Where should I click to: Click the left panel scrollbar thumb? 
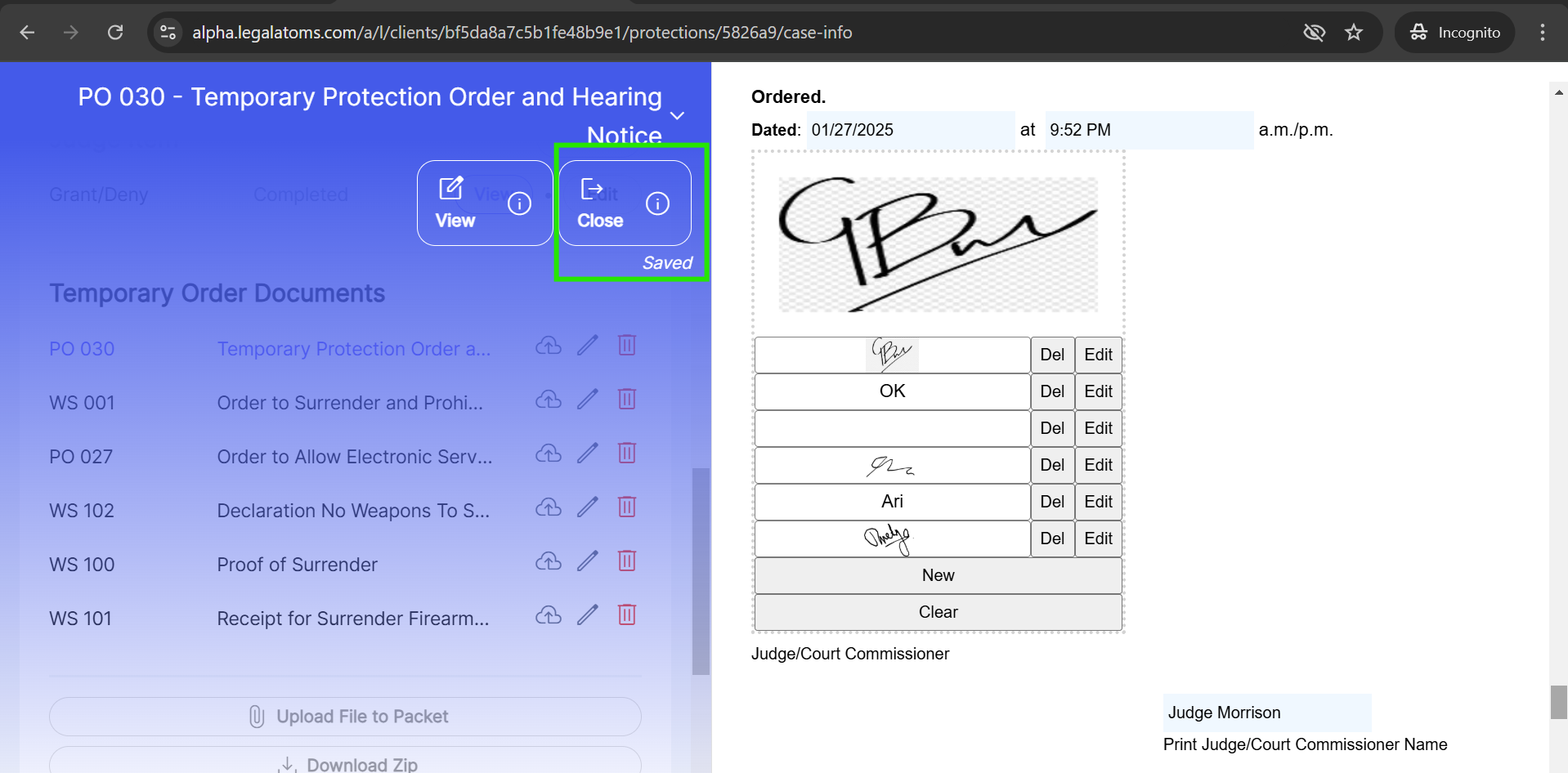tap(701, 571)
